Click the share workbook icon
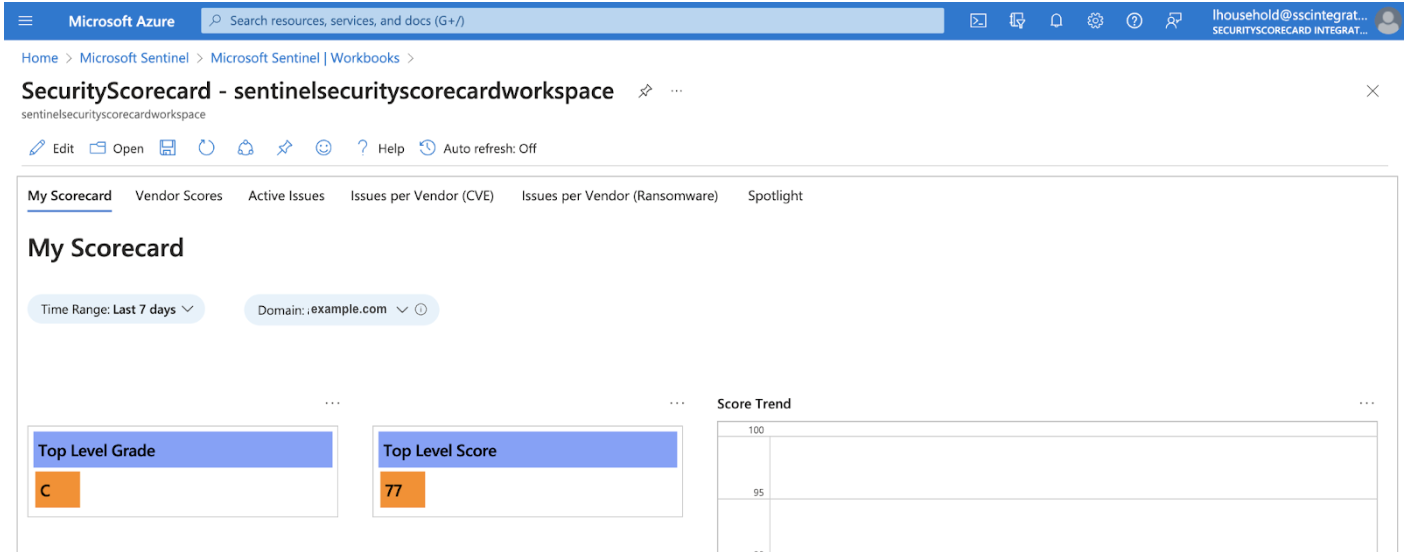1410x552 pixels. (x=245, y=148)
